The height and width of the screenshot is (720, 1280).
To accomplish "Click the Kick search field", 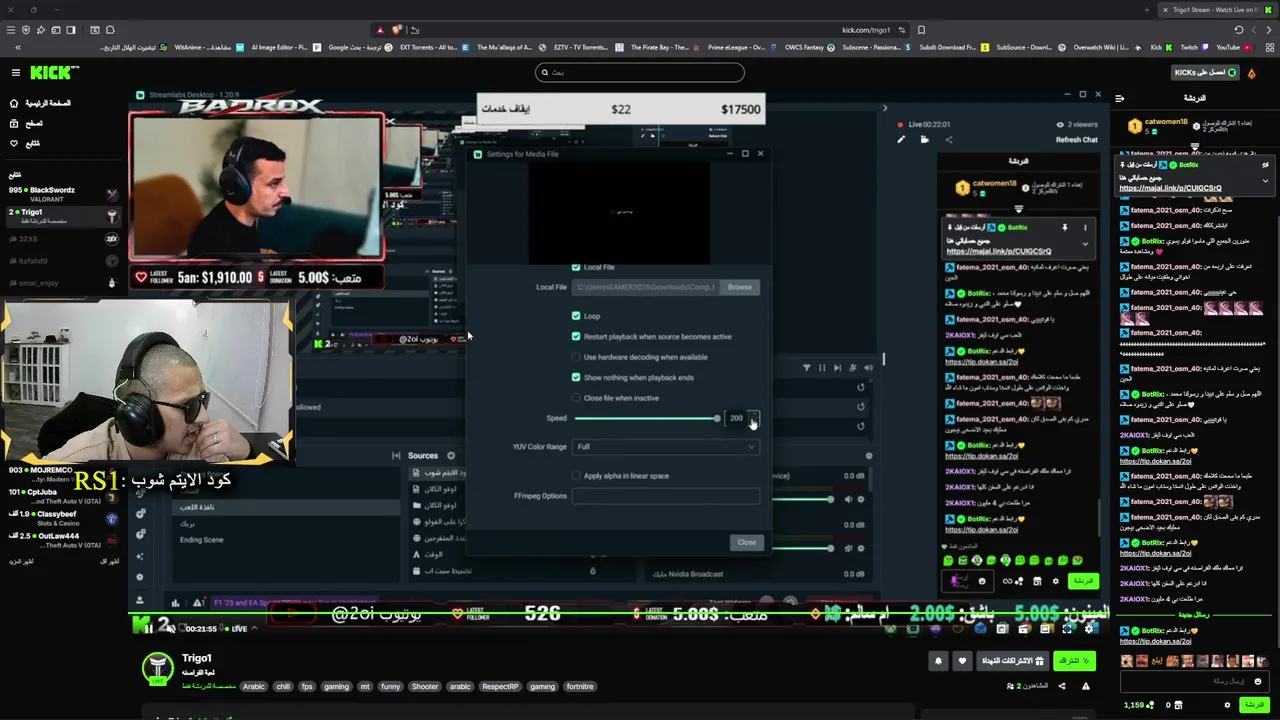I will coord(640,72).
